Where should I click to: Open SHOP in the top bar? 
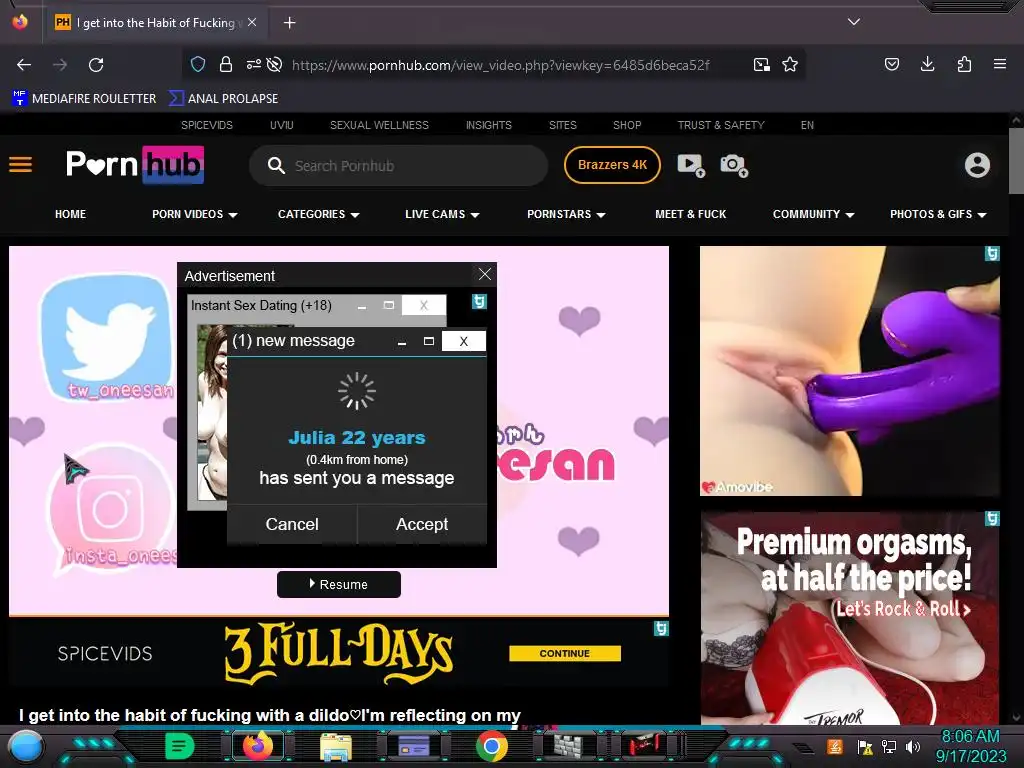tap(627, 125)
